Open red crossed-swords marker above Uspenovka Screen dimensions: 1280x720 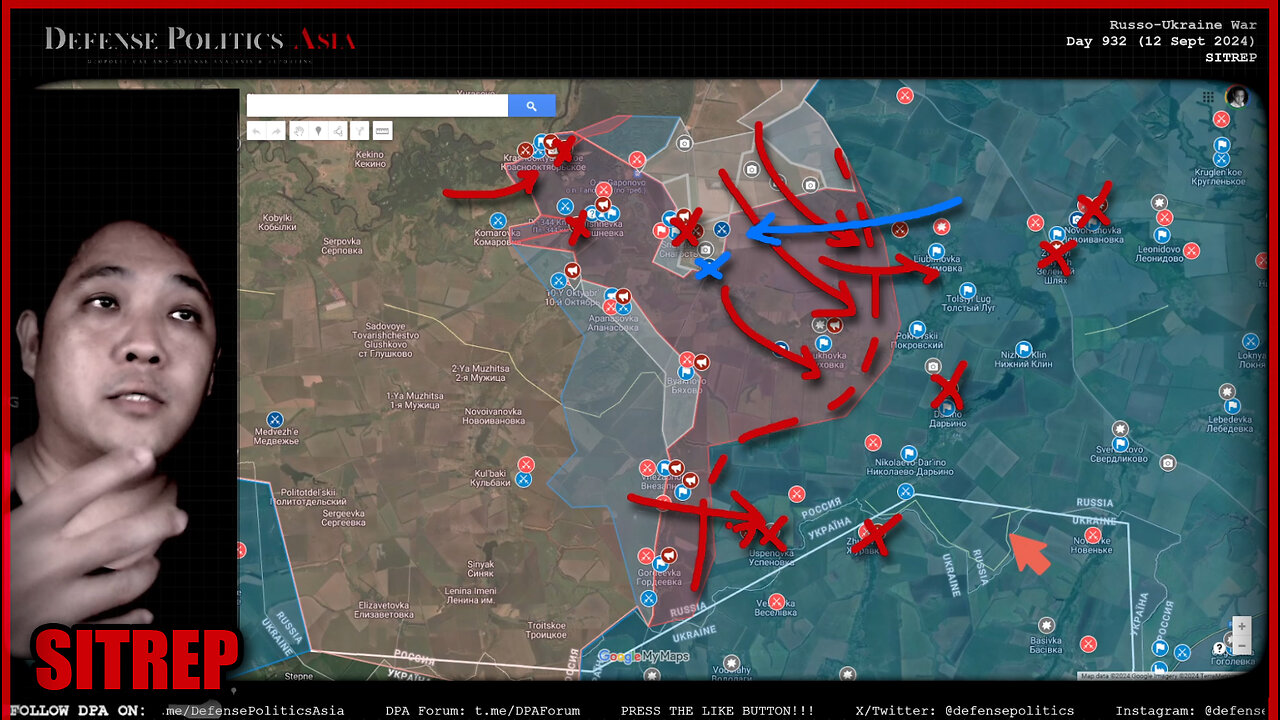[796, 494]
